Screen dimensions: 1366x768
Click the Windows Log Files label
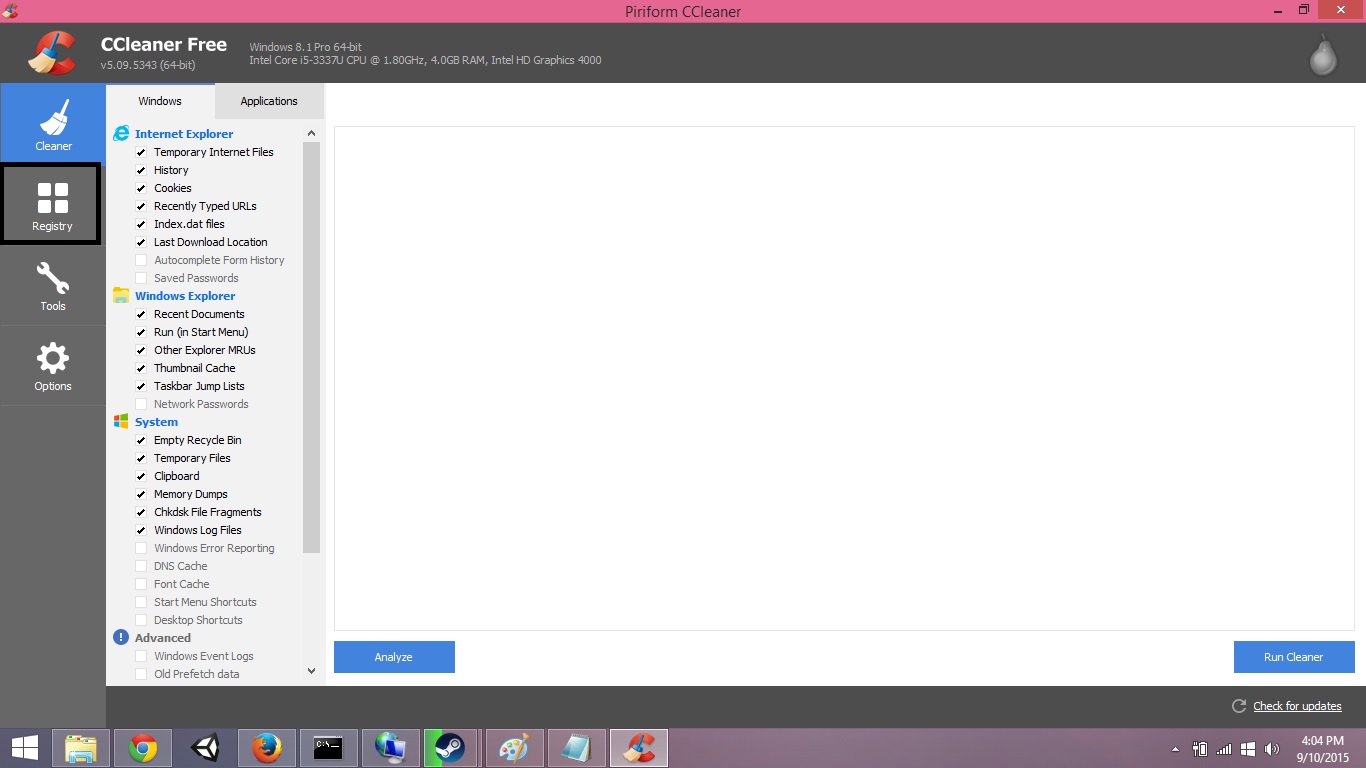pyautogui.click(x=198, y=530)
